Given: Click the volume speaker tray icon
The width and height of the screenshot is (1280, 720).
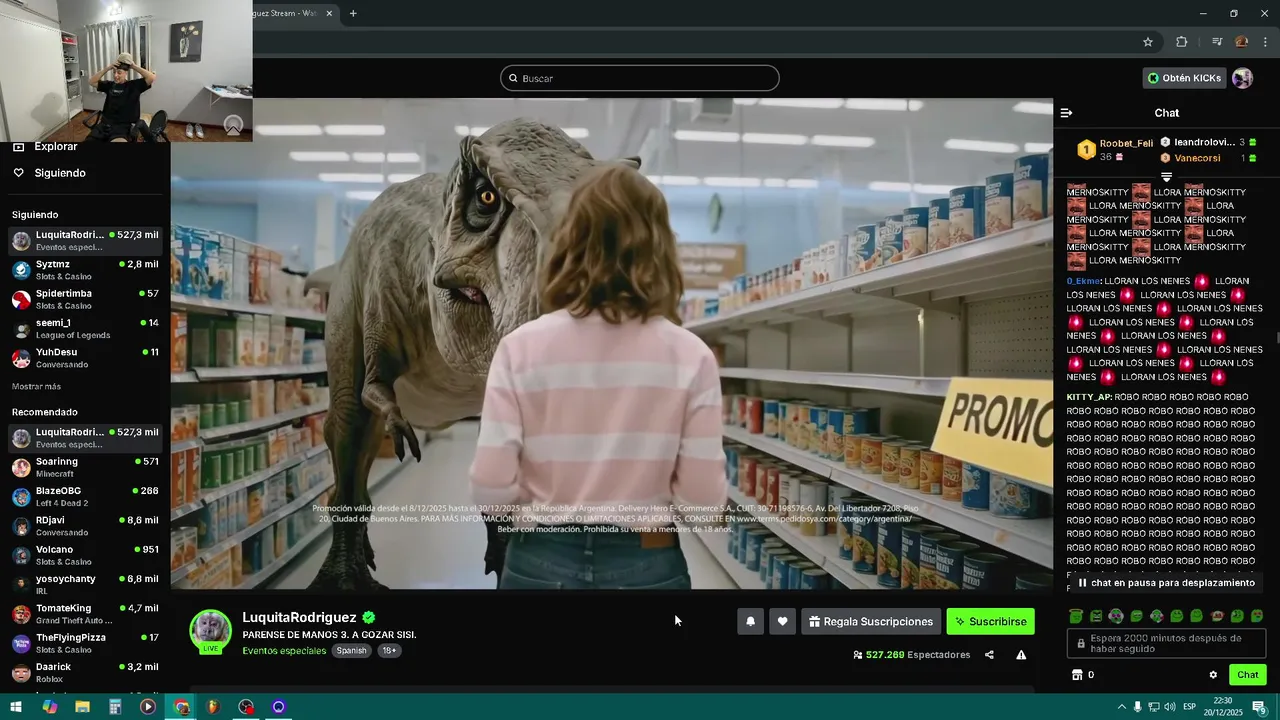Looking at the screenshot, I should [x=1169, y=707].
